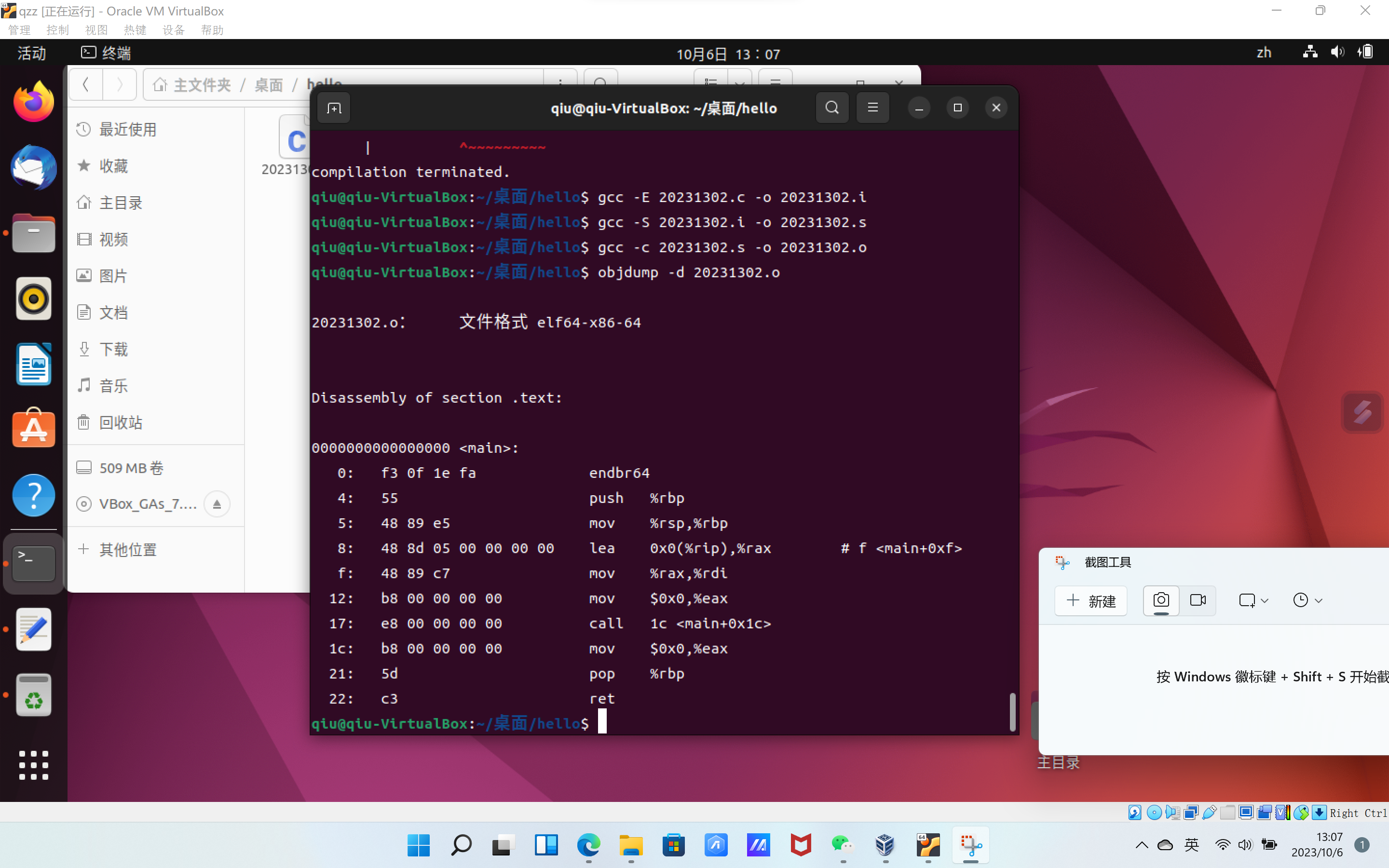1389x868 pixels.
Task: Launch Rhythmbox from the dock
Action: 33,298
